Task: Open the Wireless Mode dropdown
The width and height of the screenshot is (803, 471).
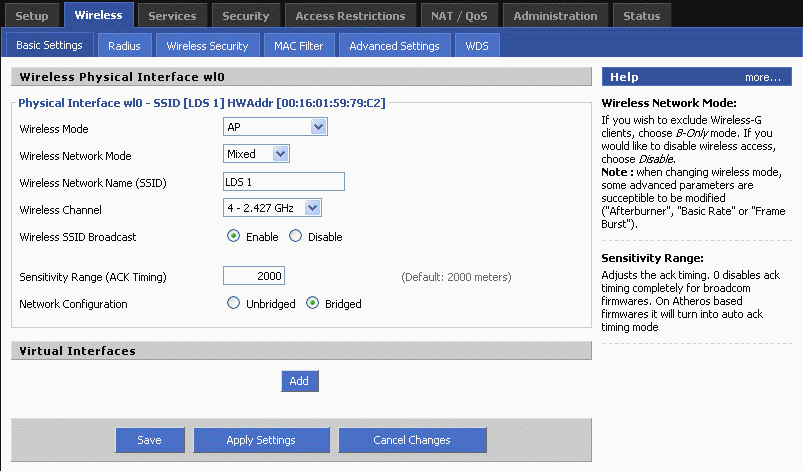Action: pyautogui.click(x=275, y=127)
